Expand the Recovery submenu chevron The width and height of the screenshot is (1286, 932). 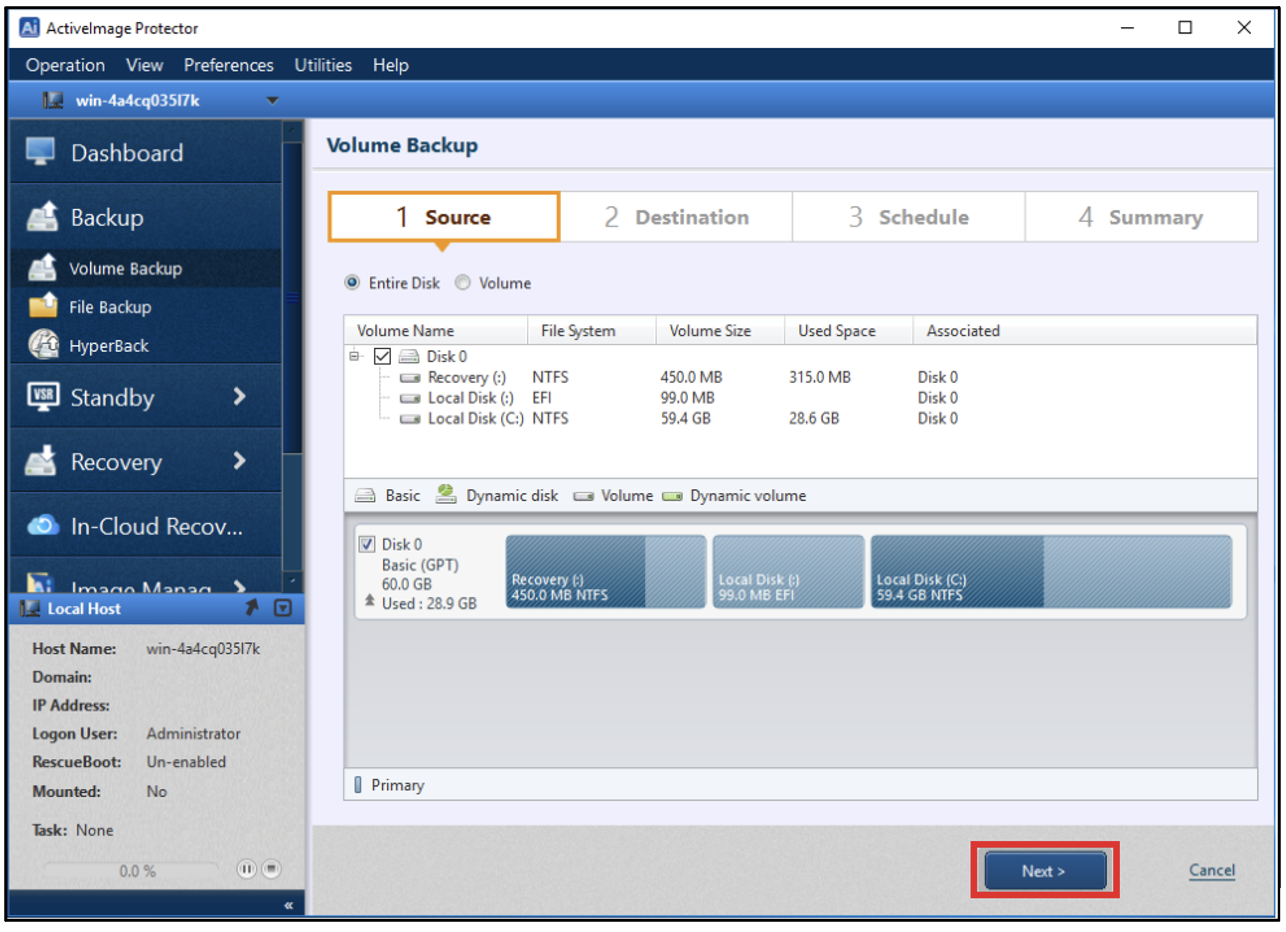239,461
